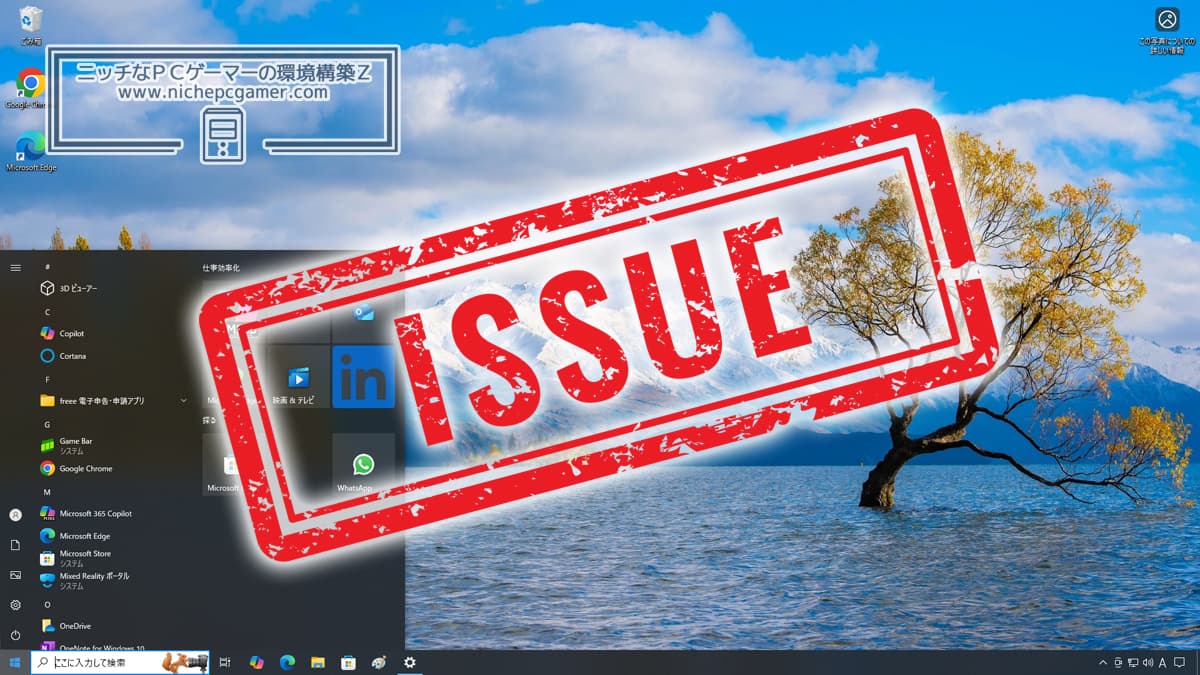Screen dimensions: 1200x675
Task: Open the 映画 & テレビ tile
Action: 298,377
